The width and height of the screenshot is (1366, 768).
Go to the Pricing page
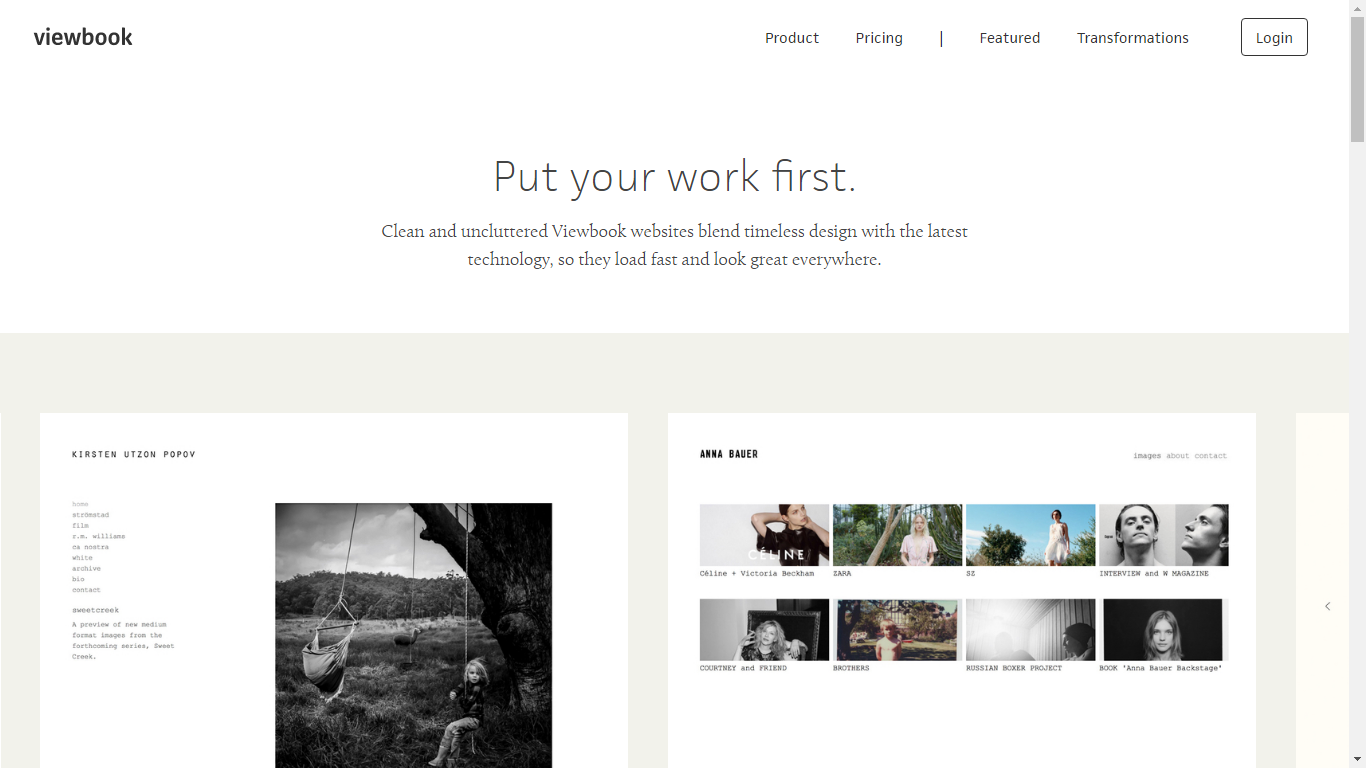click(x=879, y=38)
